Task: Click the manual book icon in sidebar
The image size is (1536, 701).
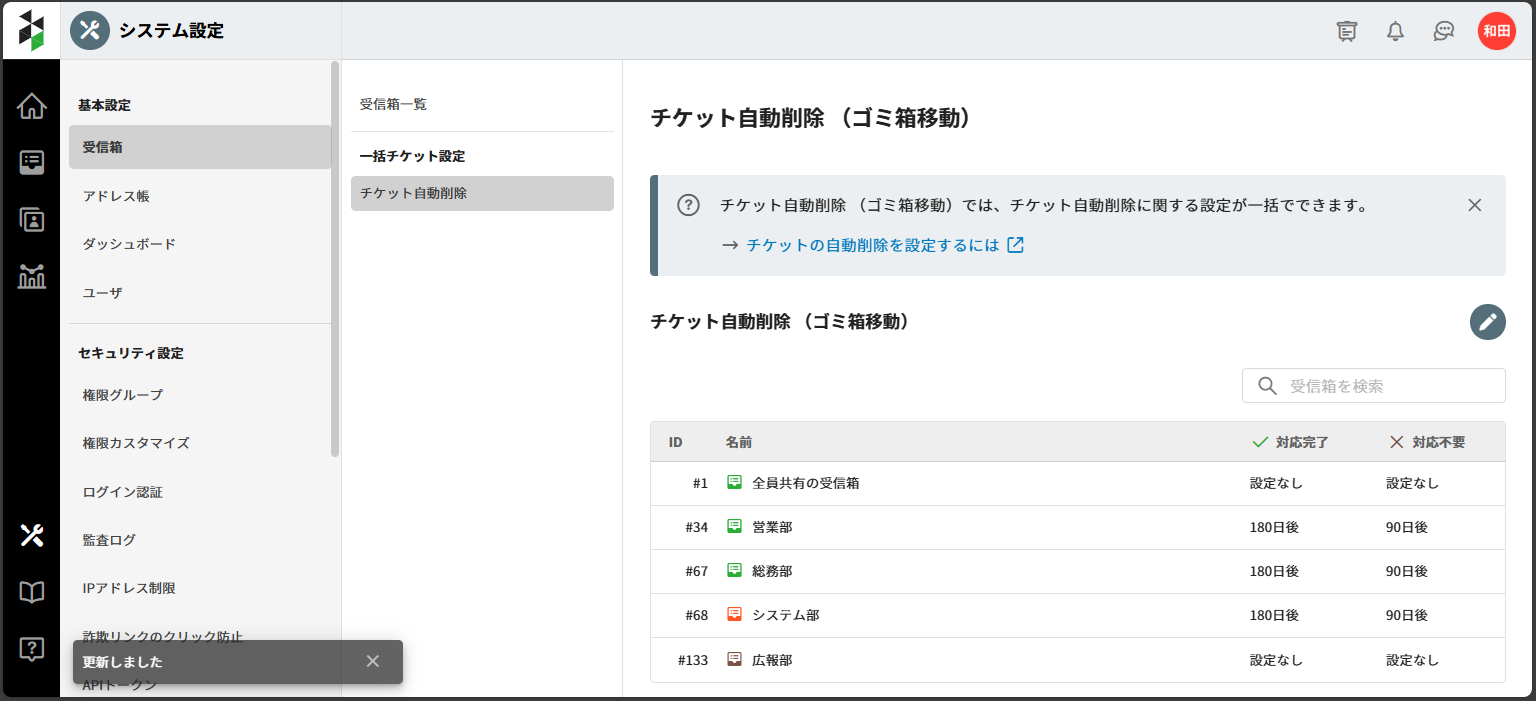Action: [x=31, y=592]
